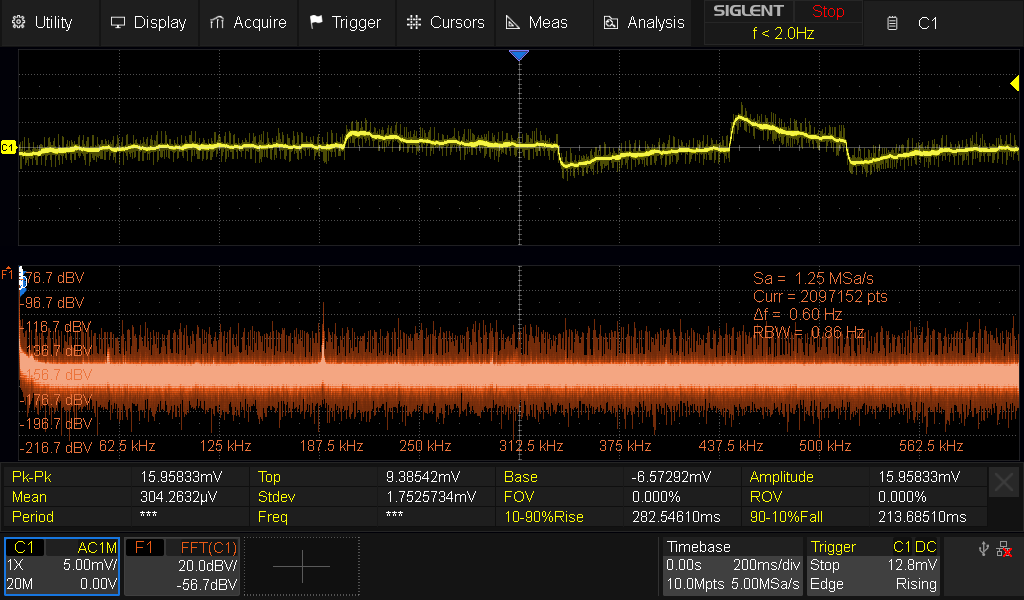This screenshot has height=600, width=1024.
Task: Open the Acquire settings menu
Action: 248,22
